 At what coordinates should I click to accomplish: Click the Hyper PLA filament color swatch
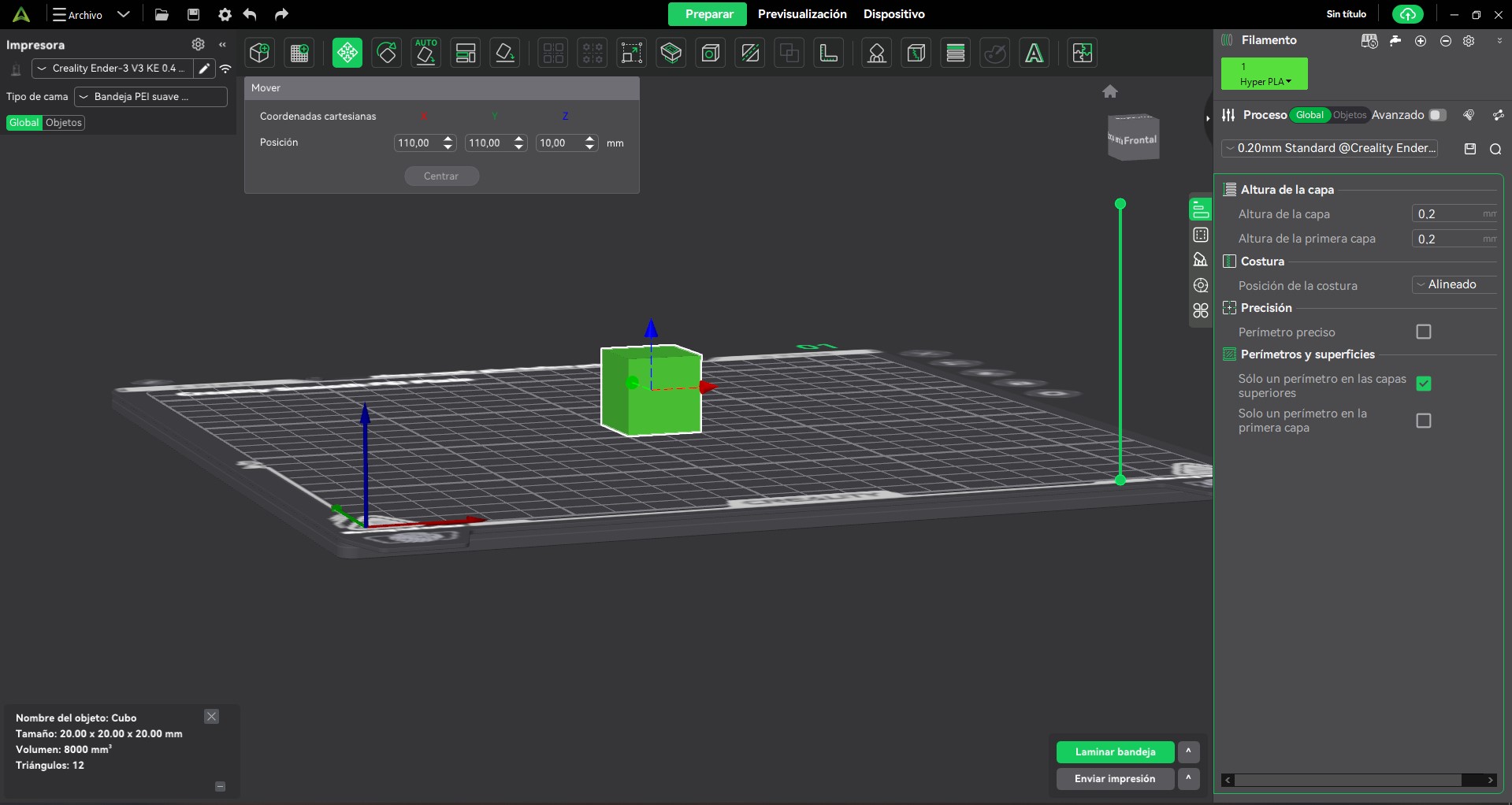1264,74
